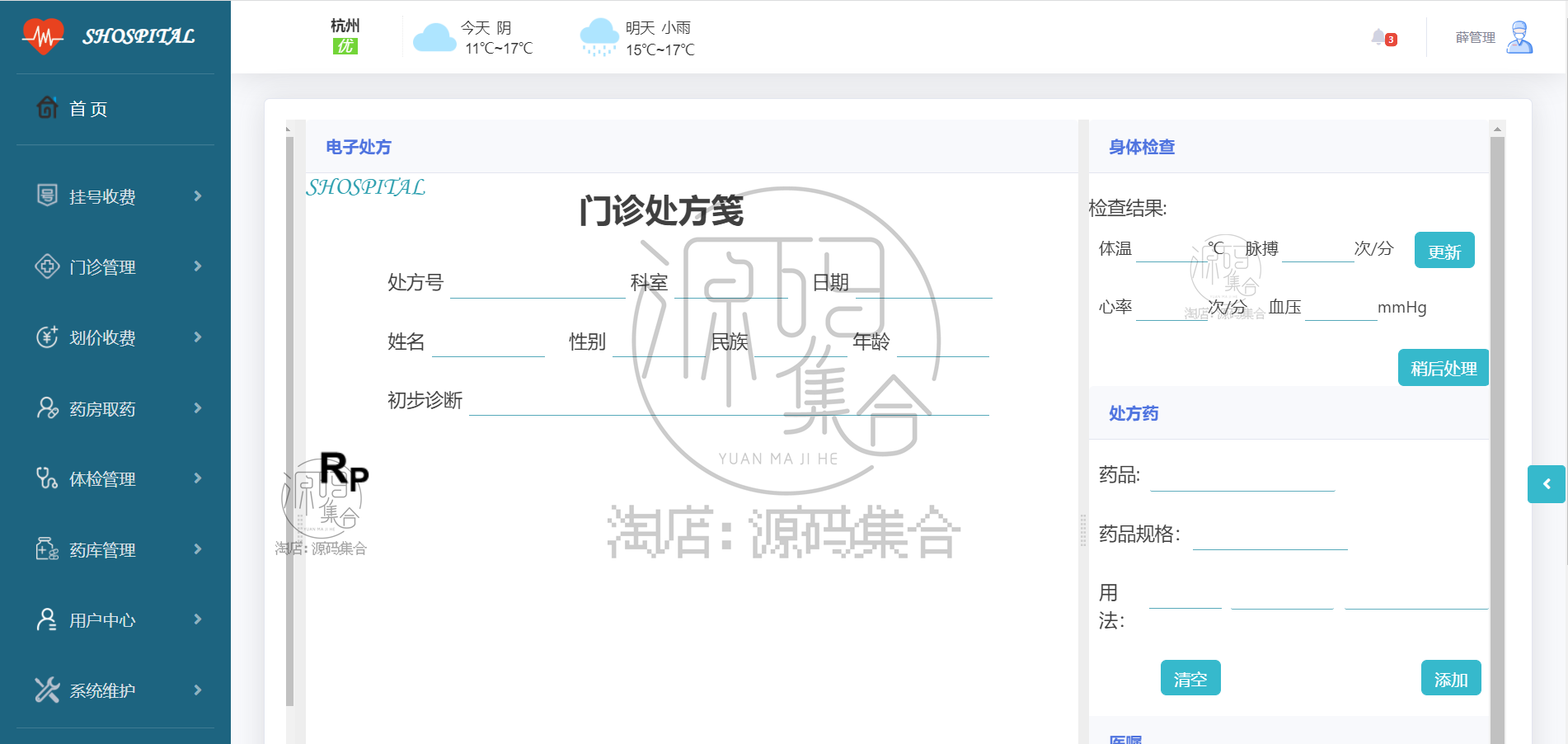The width and height of the screenshot is (1568, 744).
Task: Click the 门诊管理 medical cross icon
Action: [47, 266]
